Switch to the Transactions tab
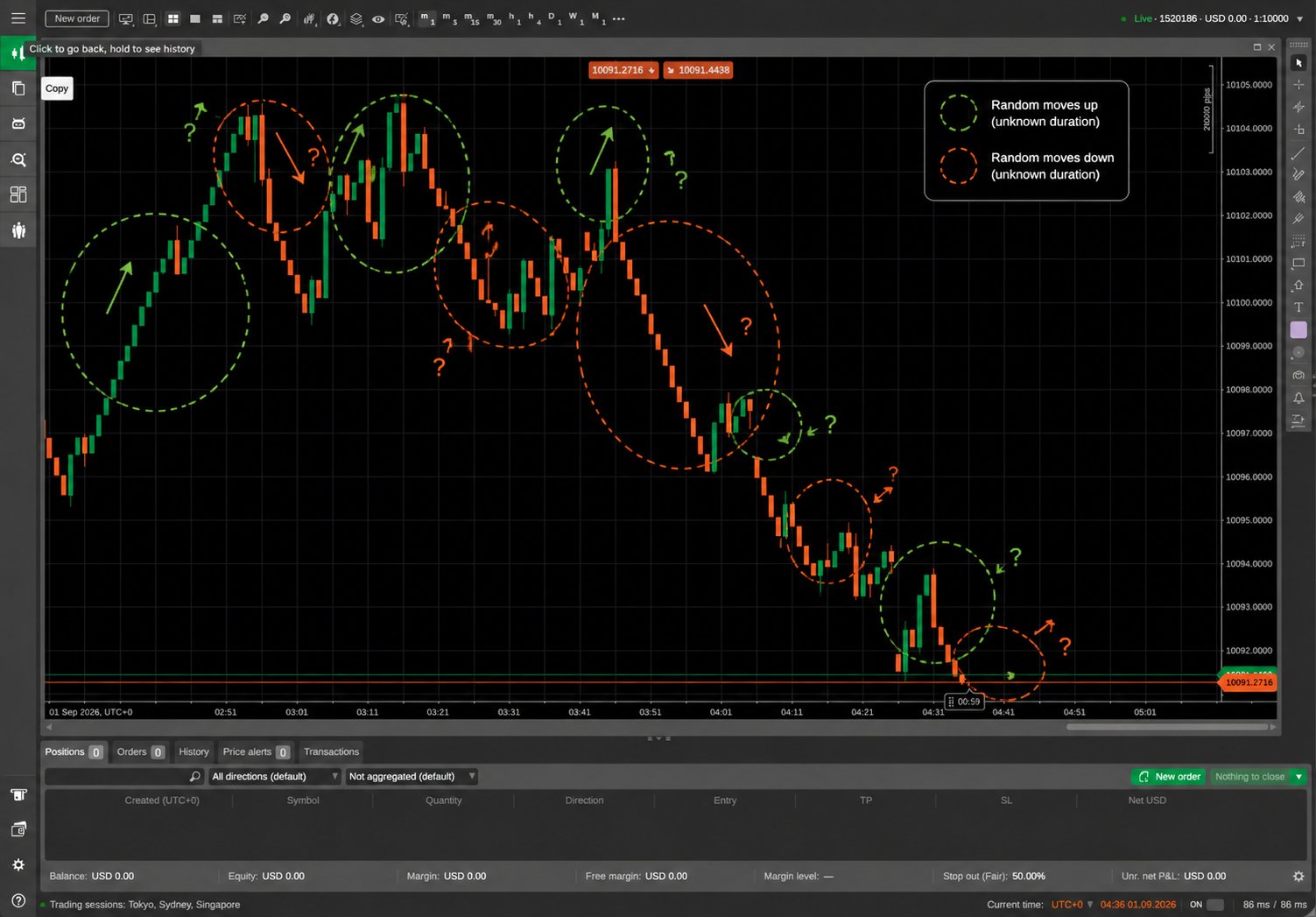 (x=331, y=751)
